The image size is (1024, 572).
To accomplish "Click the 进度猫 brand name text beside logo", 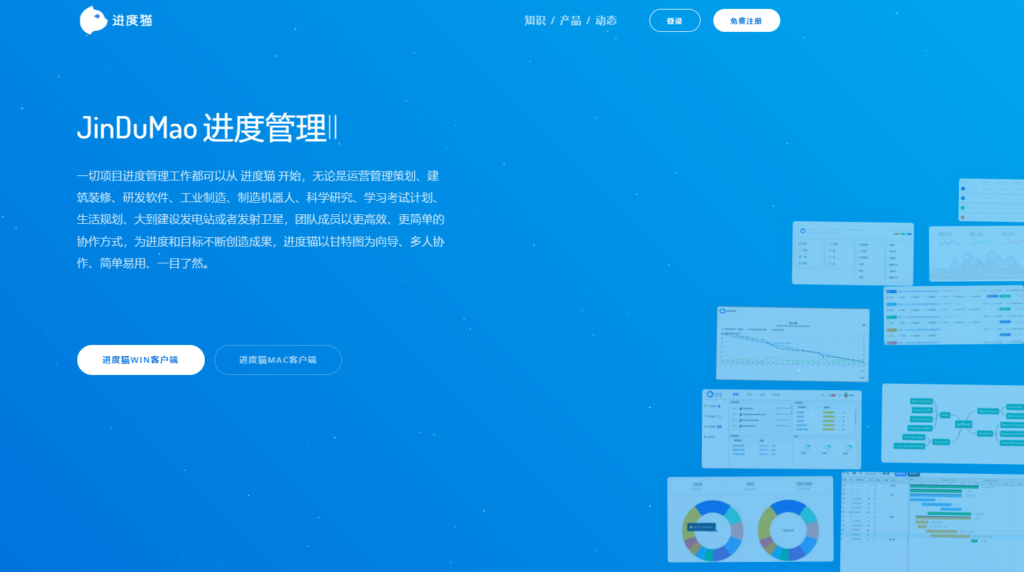I will (x=132, y=21).
